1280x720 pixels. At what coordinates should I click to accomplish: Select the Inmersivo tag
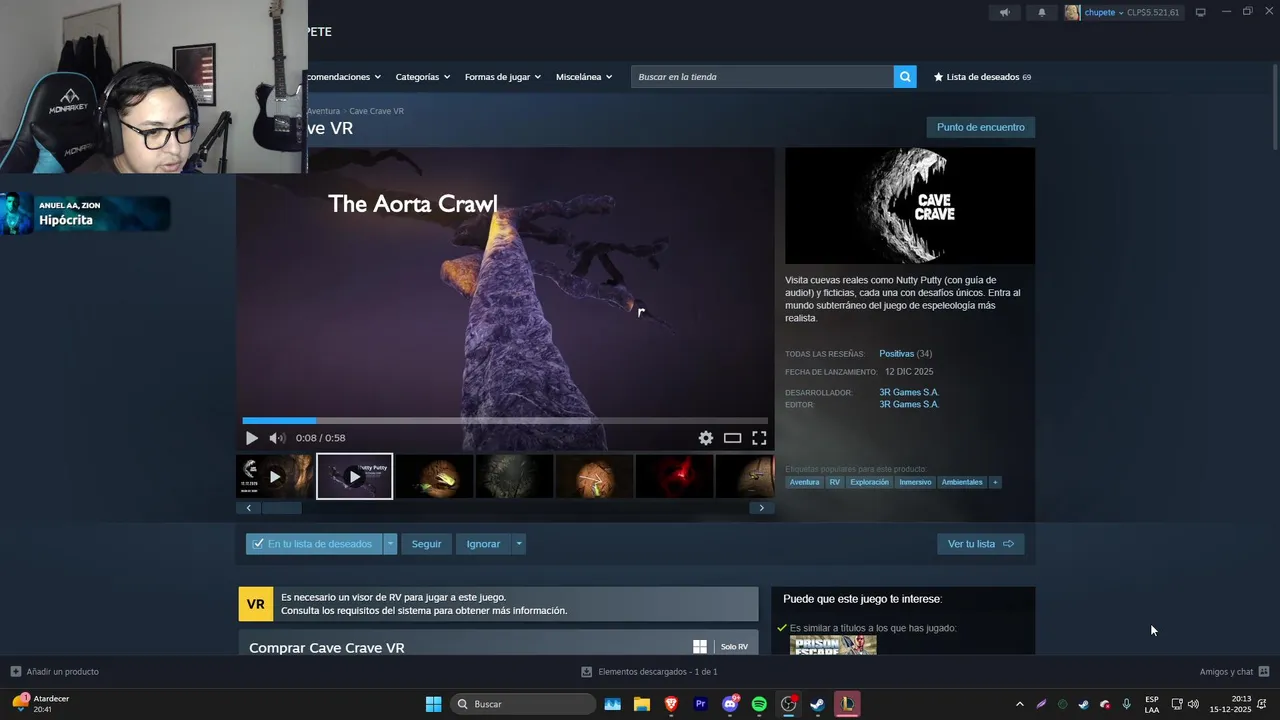[x=915, y=482]
